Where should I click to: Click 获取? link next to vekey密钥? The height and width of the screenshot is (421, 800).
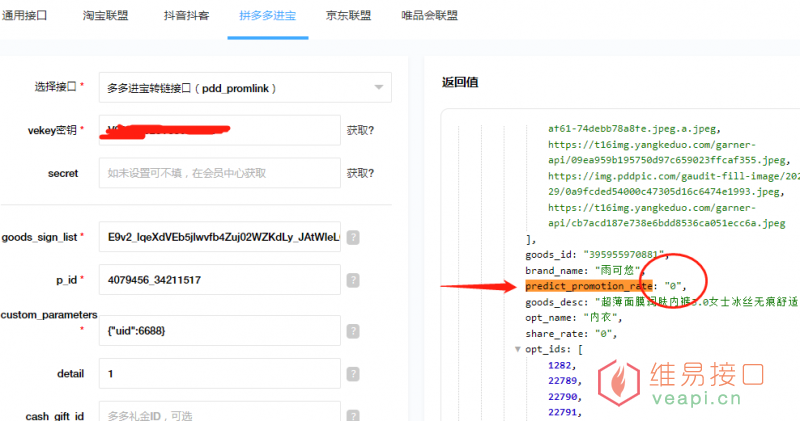point(360,131)
